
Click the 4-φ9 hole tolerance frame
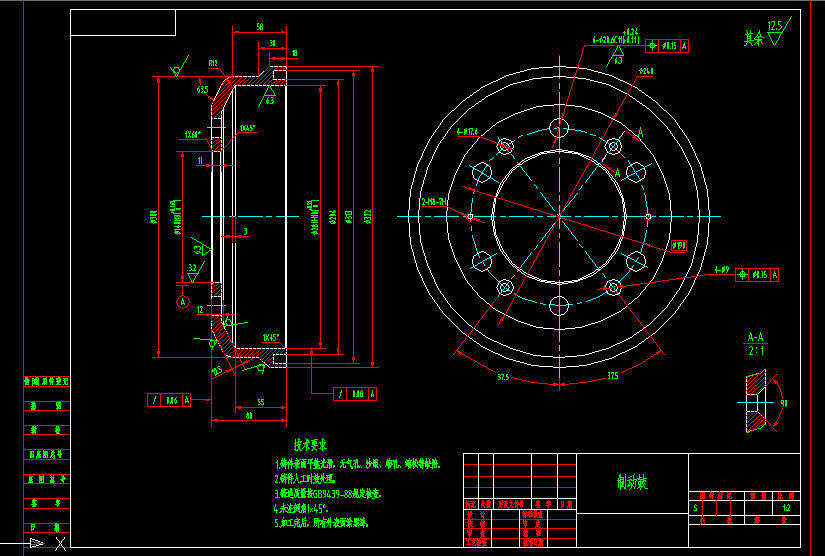tap(758, 274)
